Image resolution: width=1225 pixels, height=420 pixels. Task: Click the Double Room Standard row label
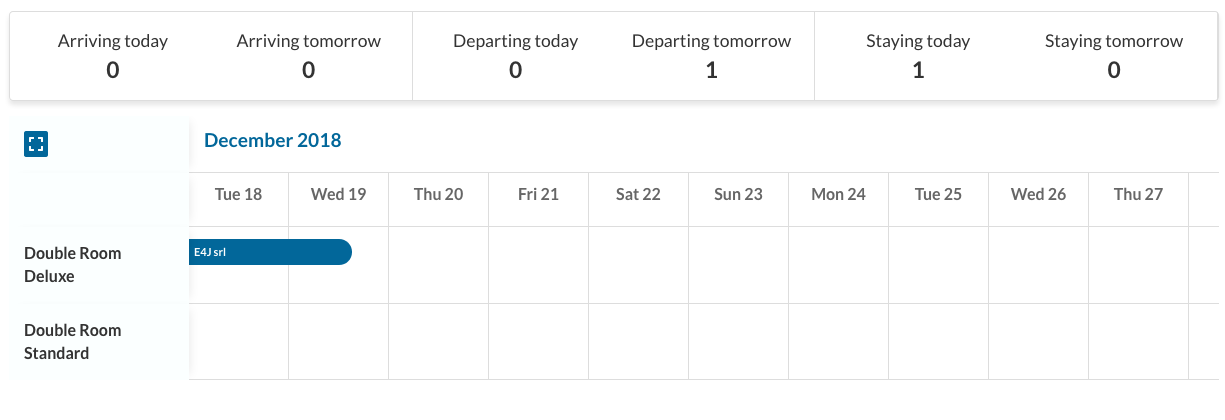pos(73,341)
